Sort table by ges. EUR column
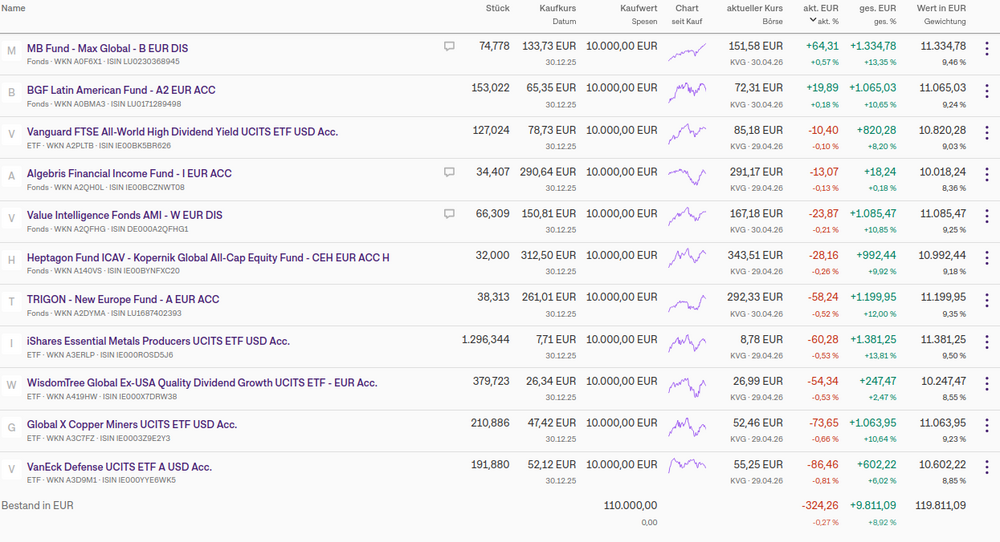The height and width of the screenshot is (542, 1000). point(878,8)
